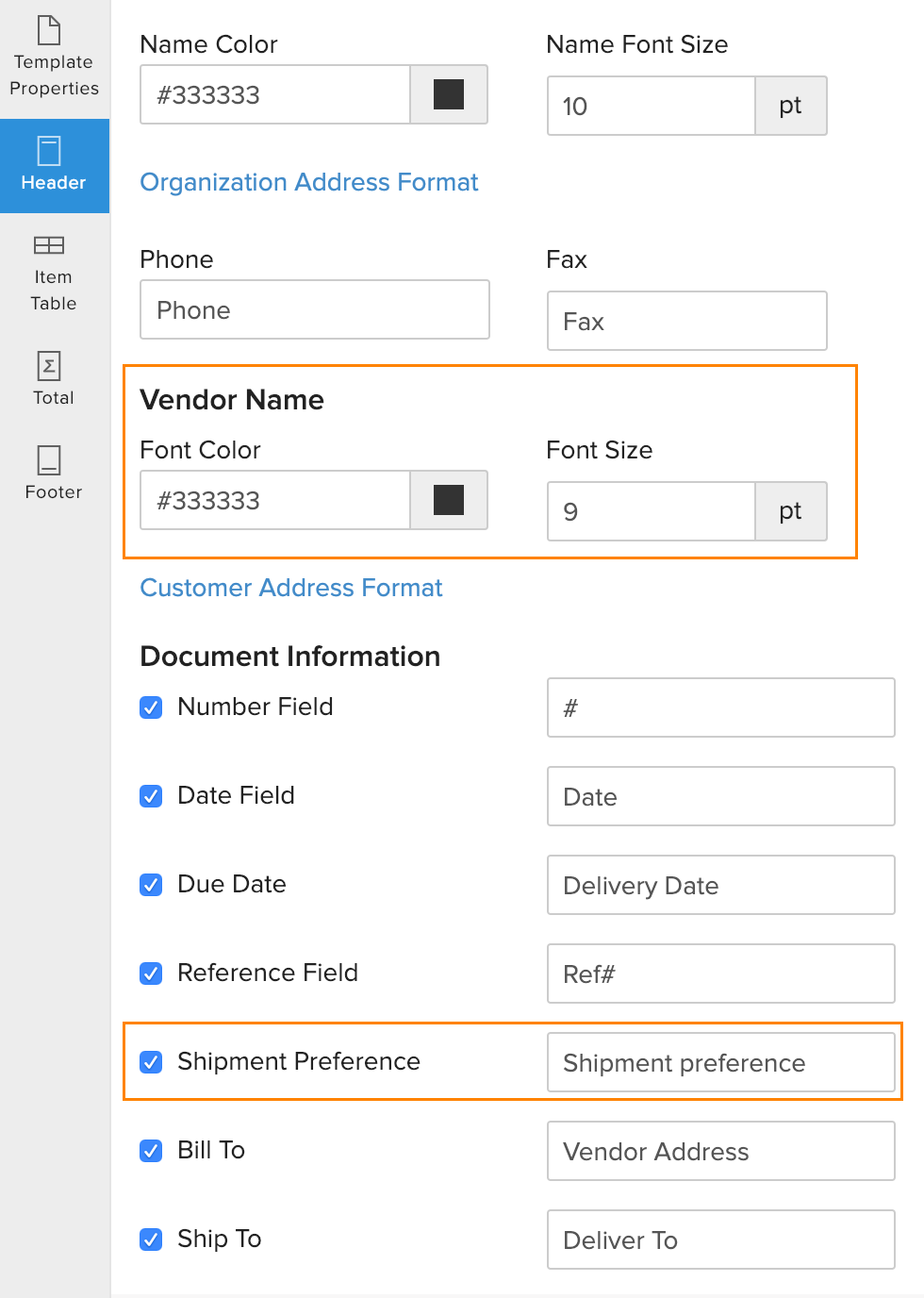The width and height of the screenshot is (924, 1298).
Task: Open the Organization Address Format link
Action: coord(309,182)
